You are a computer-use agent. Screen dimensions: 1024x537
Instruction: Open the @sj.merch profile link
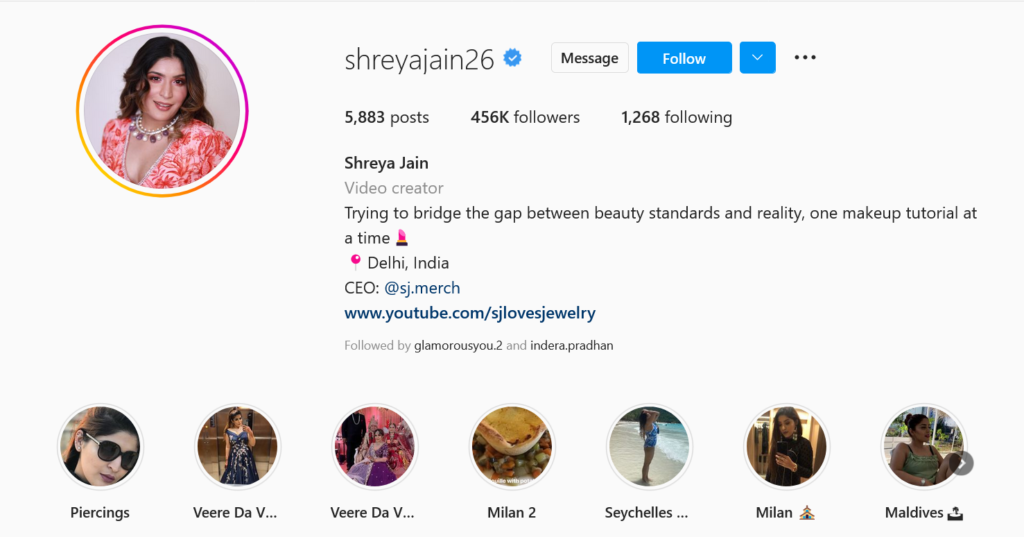click(422, 288)
